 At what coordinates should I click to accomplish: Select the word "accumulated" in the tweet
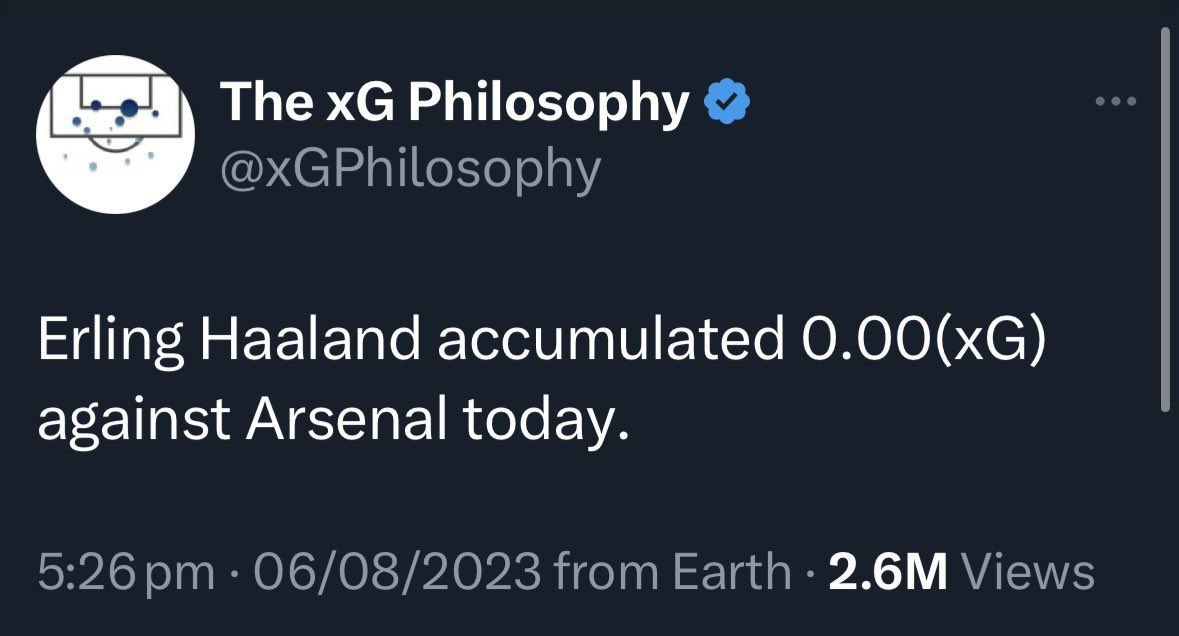[x=590, y=343]
